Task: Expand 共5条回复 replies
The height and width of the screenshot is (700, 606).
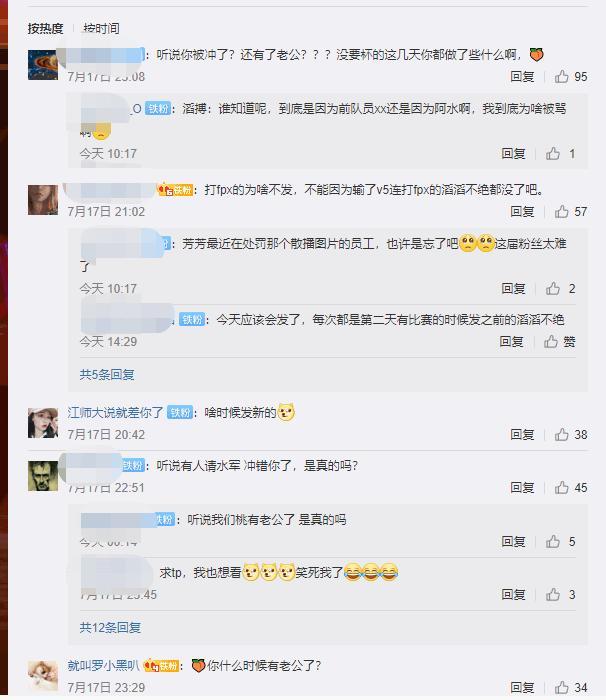Action: pyautogui.click(x=107, y=375)
